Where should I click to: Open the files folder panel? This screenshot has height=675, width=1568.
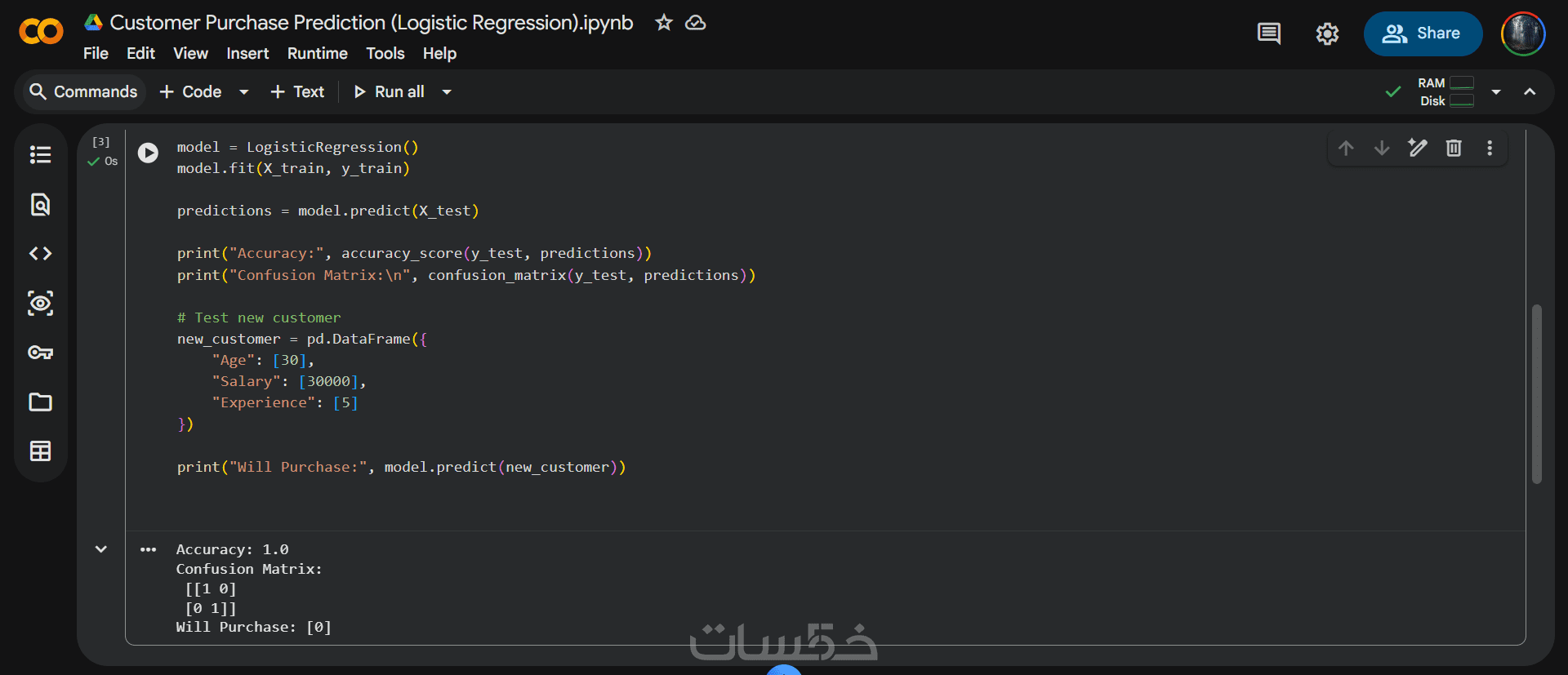tap(40, 402)
